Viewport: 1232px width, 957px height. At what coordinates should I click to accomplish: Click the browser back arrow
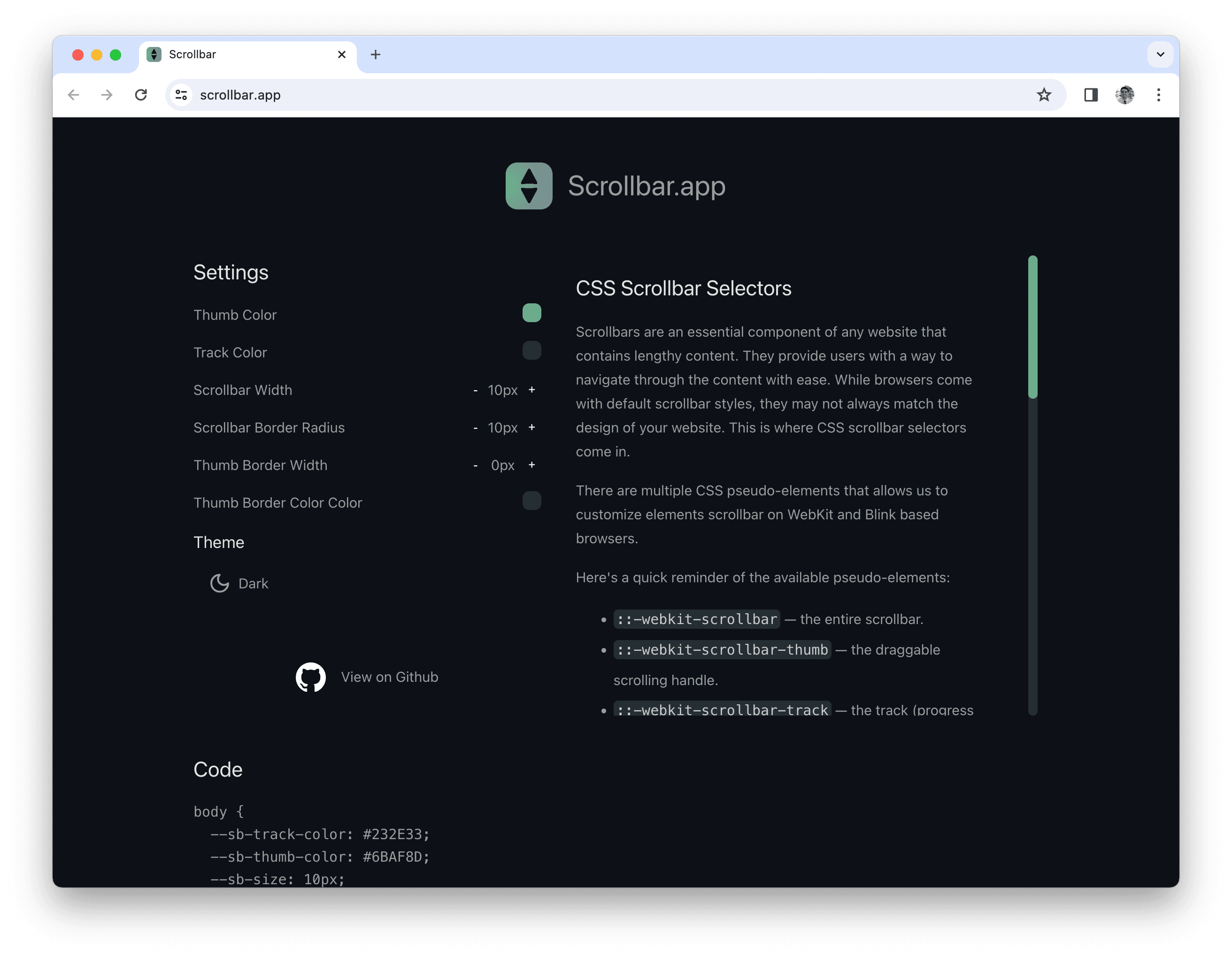74,95
